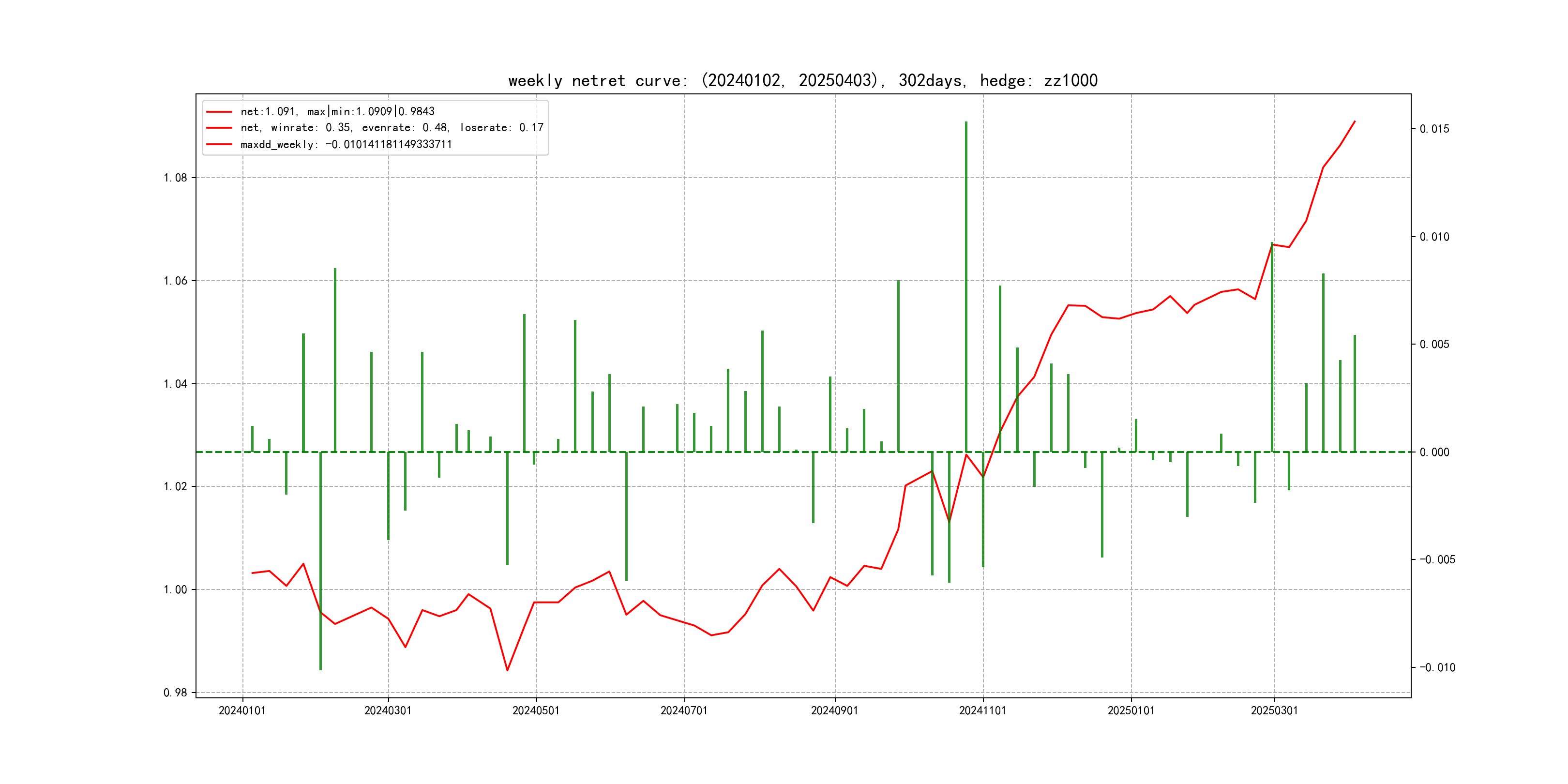Click the 20241101 x-axis date label

point(982,711)
